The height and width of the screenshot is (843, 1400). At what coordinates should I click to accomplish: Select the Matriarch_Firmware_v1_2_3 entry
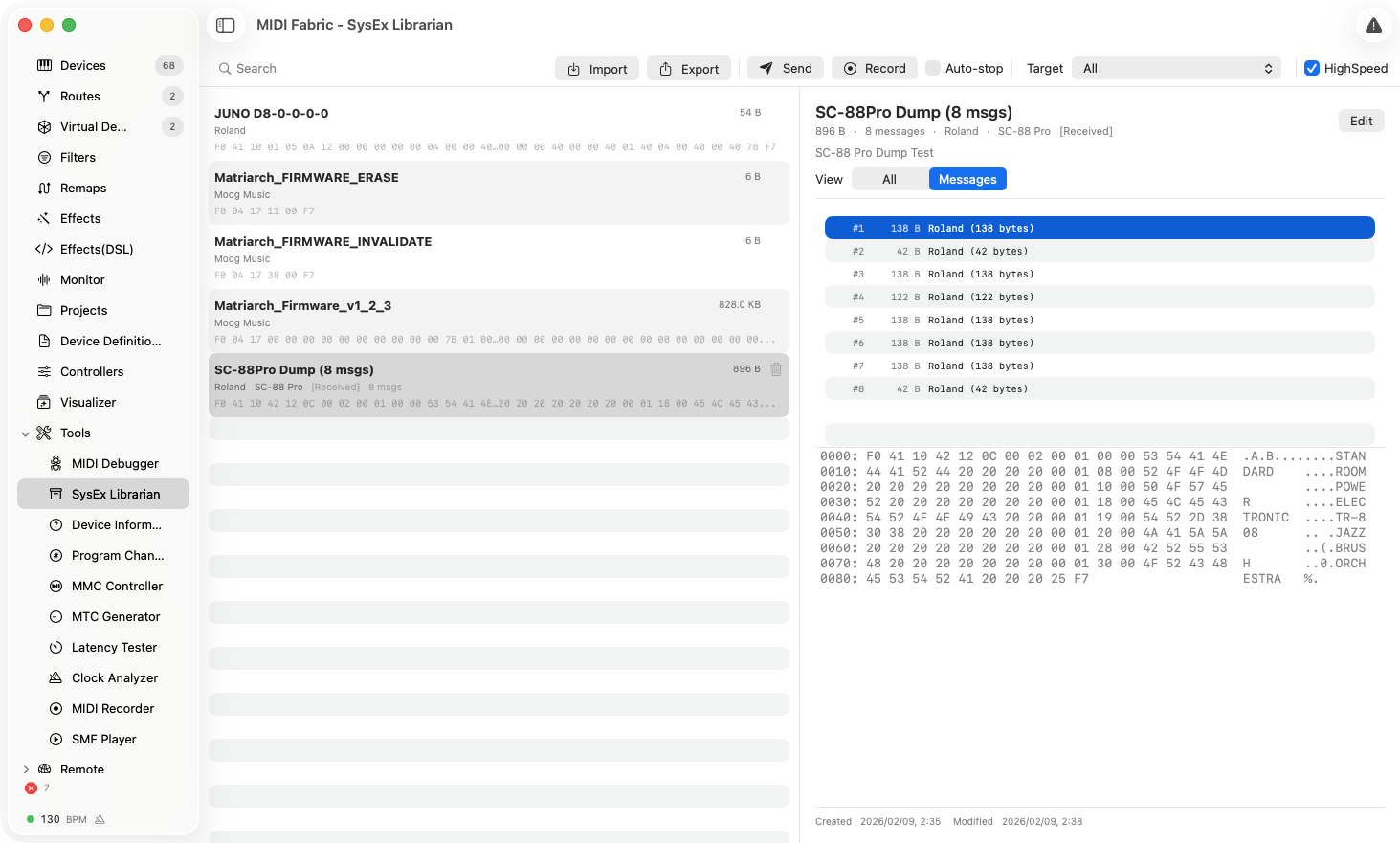pyautogui.click(x=499, y=321)
